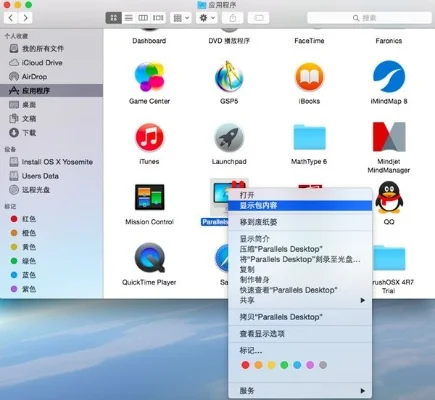Select the Mission Control icon
Viewport: 435px width, 400px height.
click(149, 197)
